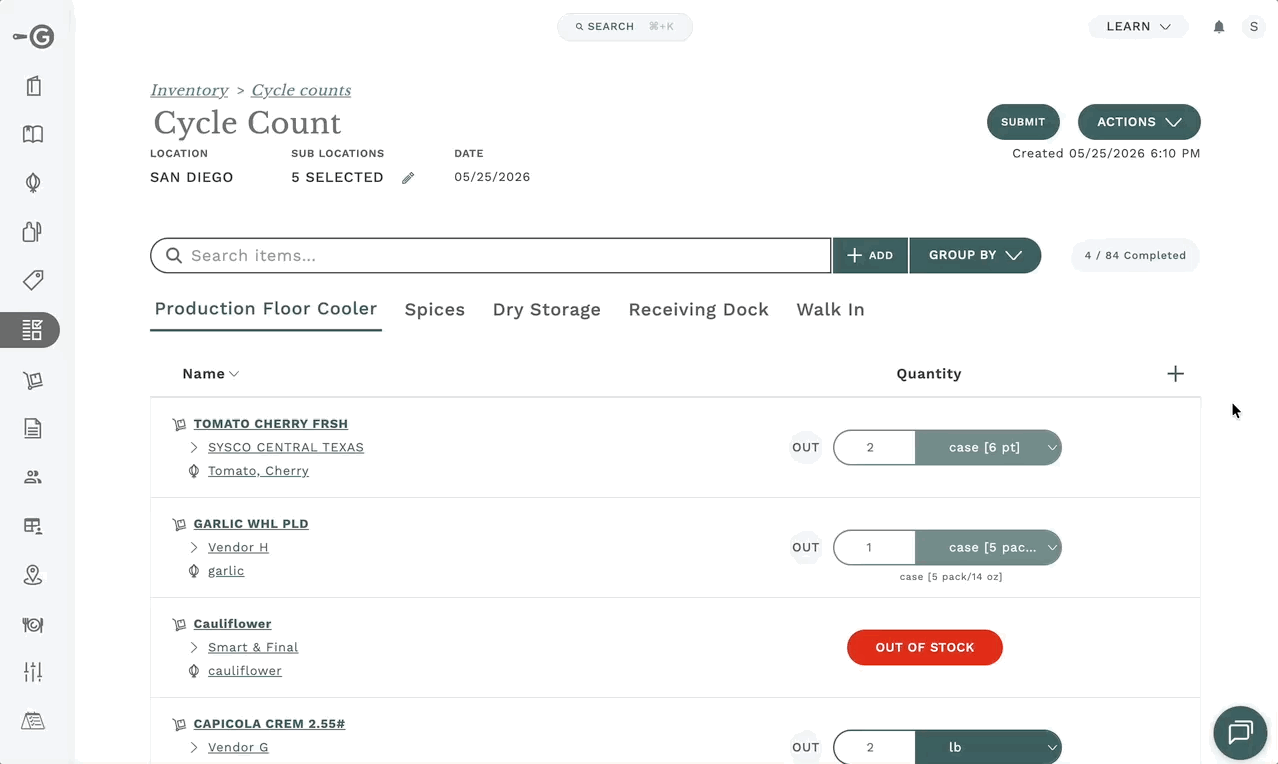Screen dimensions: 1278x764
Task: Open the case [6 pt] unit dropdown
Action: [988, 448]
